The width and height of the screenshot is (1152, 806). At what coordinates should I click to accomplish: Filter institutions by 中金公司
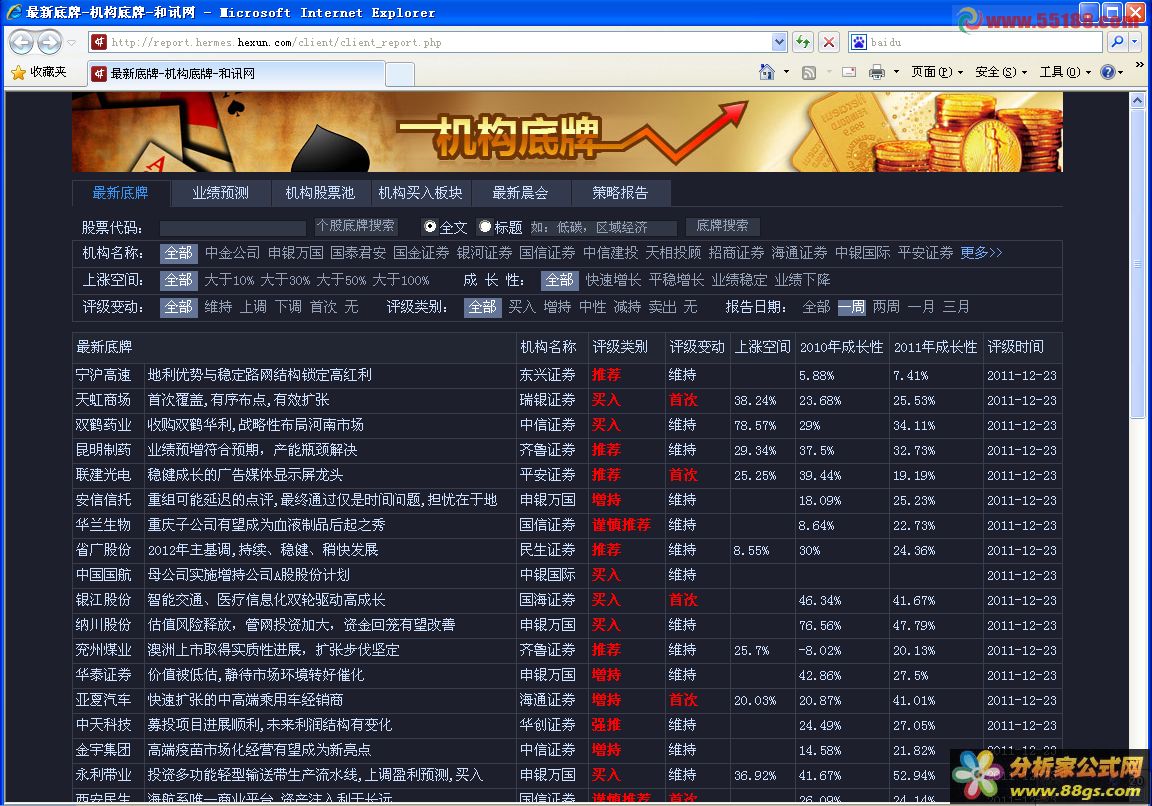click(x=232, y=253)
